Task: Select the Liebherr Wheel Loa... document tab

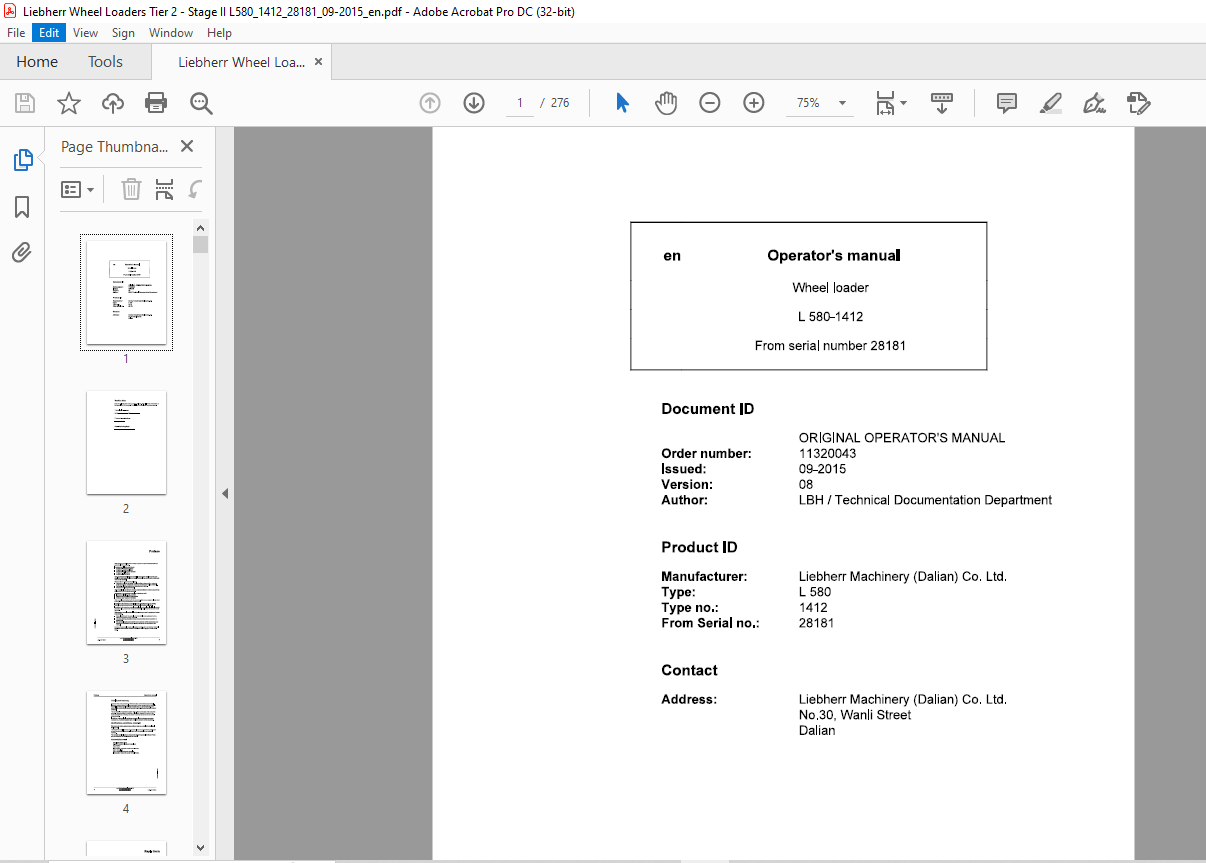Action: [241, 62]
